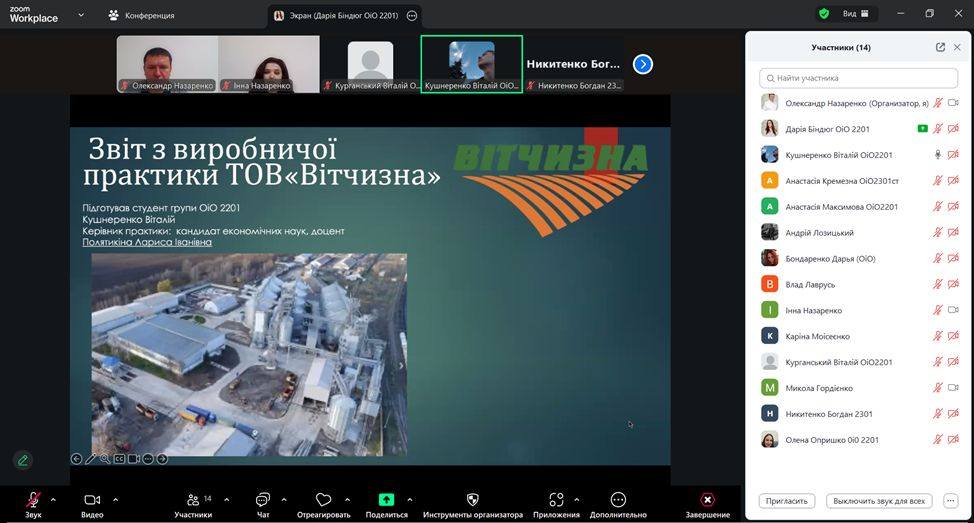Select participant Бондаренко Дарья (ОіО)

coord(860,258)
